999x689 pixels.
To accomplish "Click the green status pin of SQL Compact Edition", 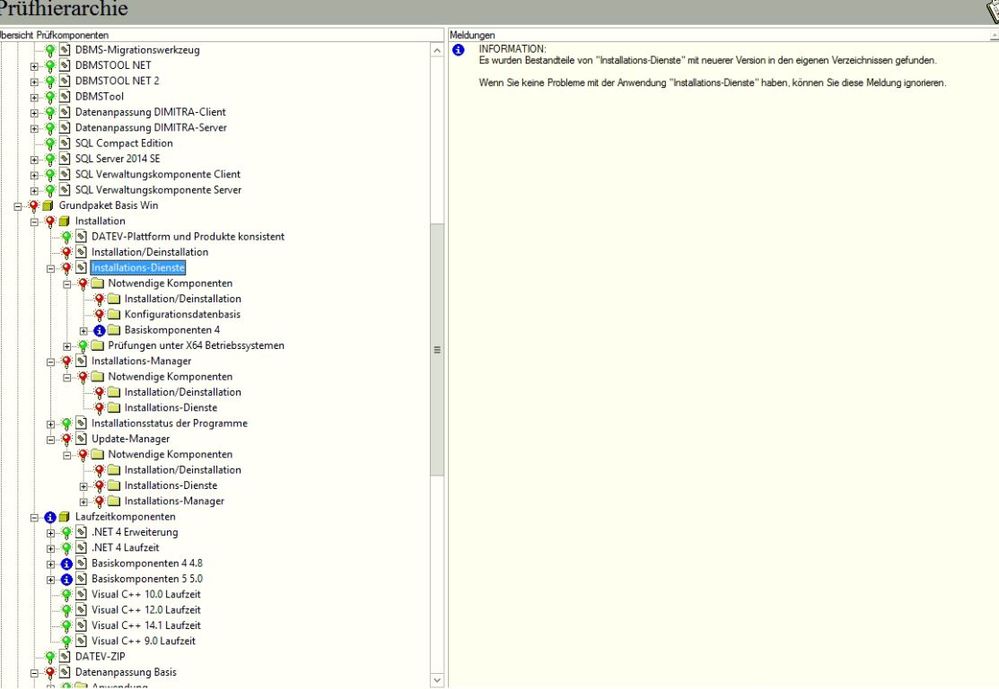I will [x=50, y=143].
